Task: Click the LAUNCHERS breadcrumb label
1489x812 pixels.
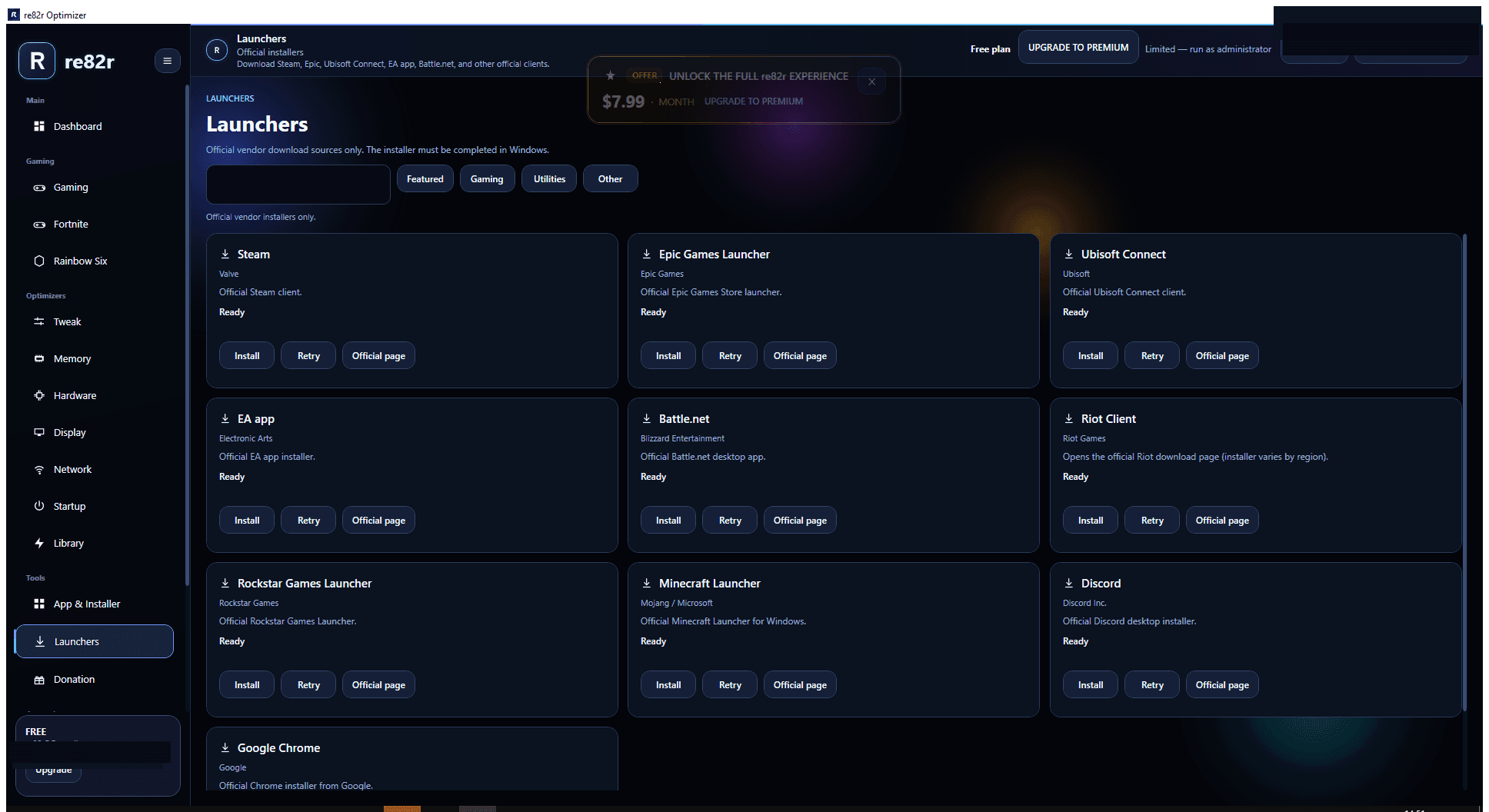Action: 230,98
